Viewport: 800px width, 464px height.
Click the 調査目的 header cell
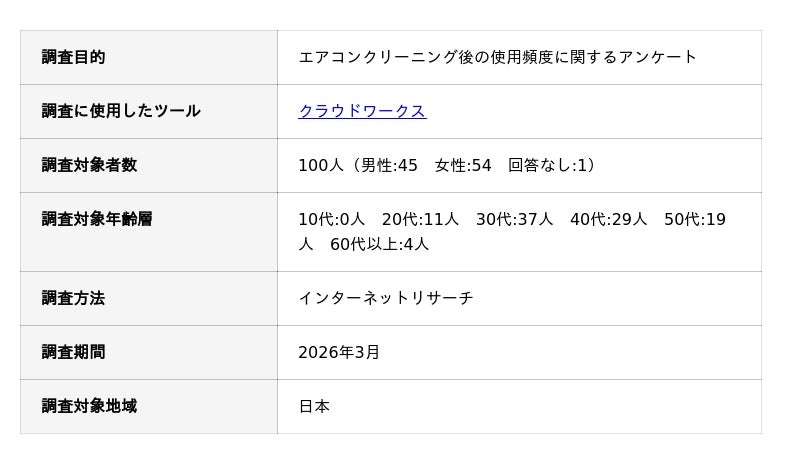coord(73,57)
